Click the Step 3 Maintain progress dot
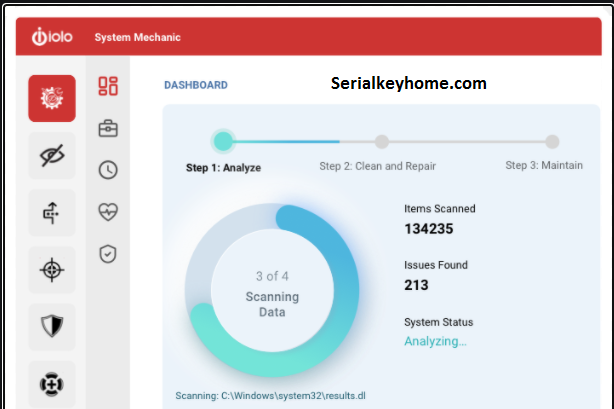The image size is (614, 409). 552,141
